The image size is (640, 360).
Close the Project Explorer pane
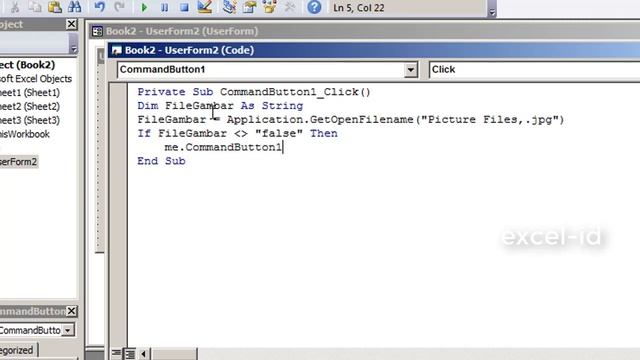tap(71, 24)
